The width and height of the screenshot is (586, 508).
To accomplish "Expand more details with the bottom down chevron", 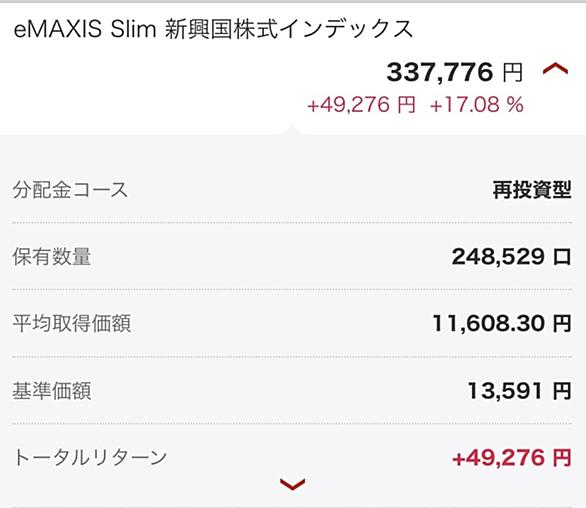I will point(293,484).
